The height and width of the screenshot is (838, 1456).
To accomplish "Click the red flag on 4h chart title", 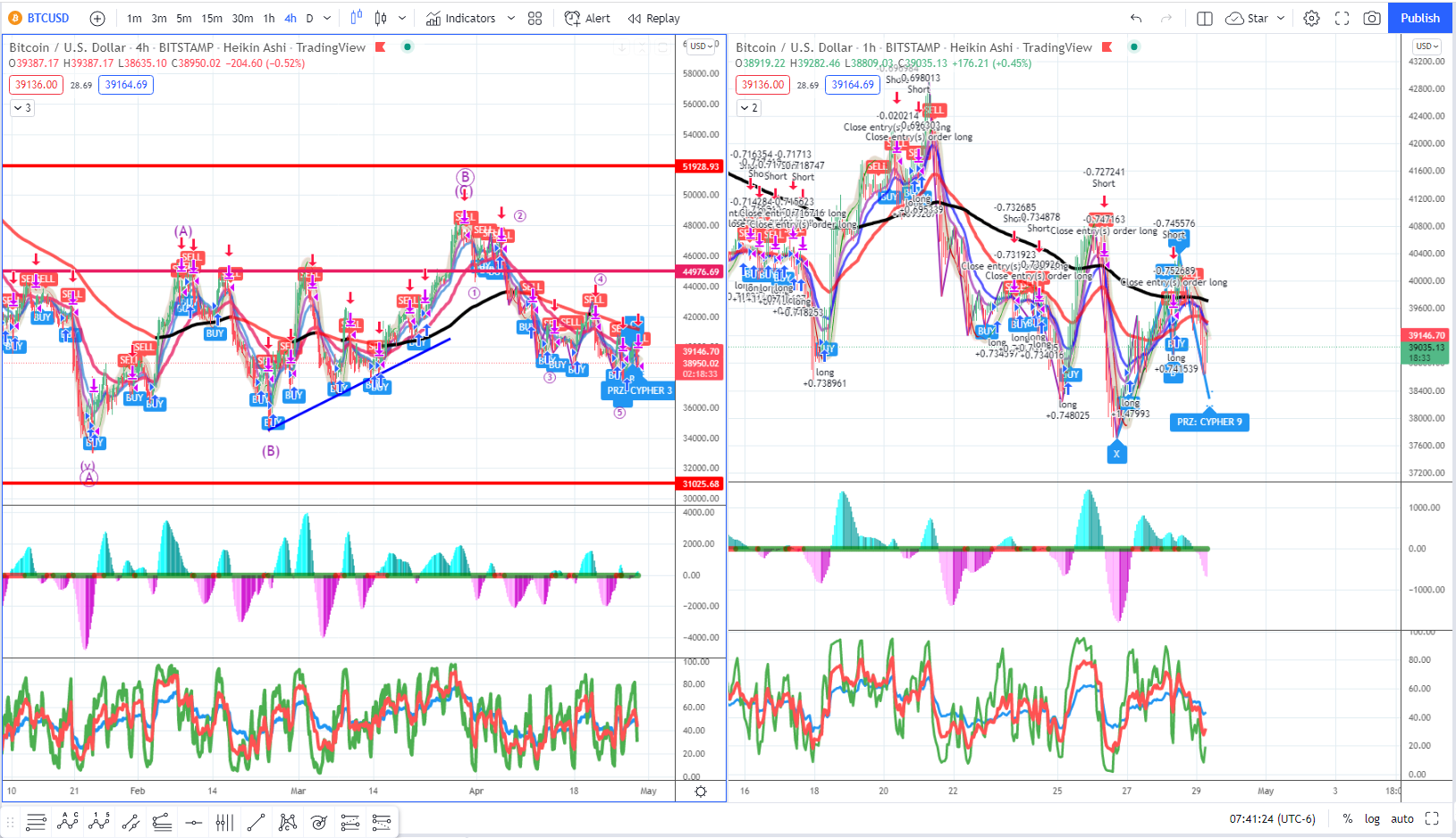I will click(380, 47).
